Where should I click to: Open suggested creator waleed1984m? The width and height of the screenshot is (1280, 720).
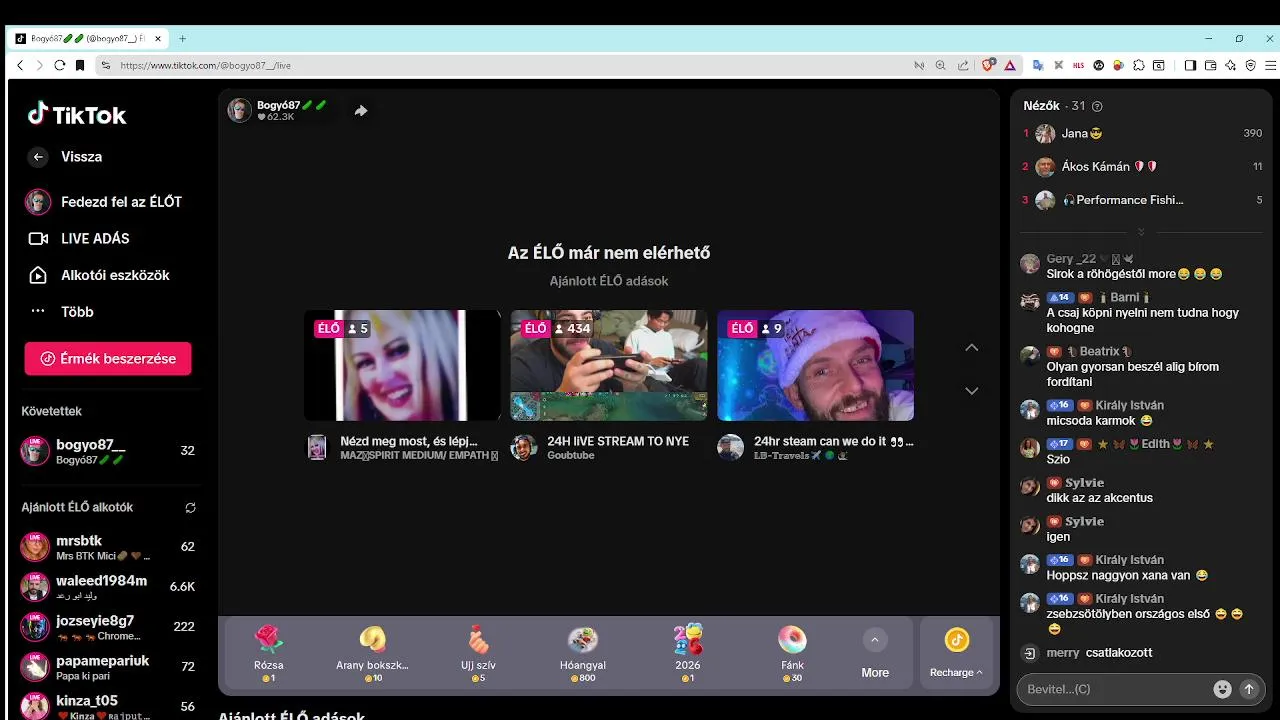coord(108,587)
